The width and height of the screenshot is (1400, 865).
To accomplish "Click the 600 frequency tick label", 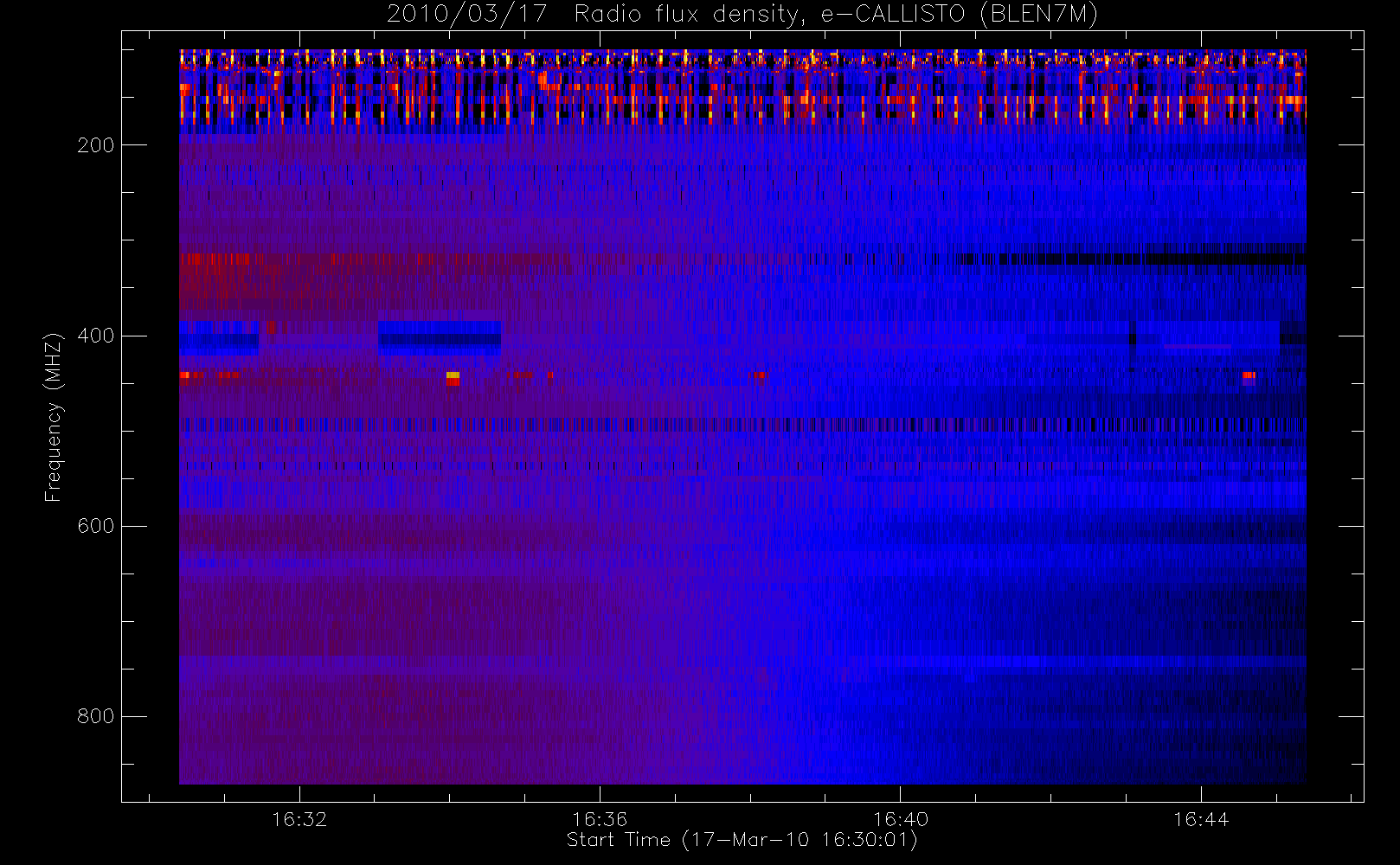I will coord(96,526).
